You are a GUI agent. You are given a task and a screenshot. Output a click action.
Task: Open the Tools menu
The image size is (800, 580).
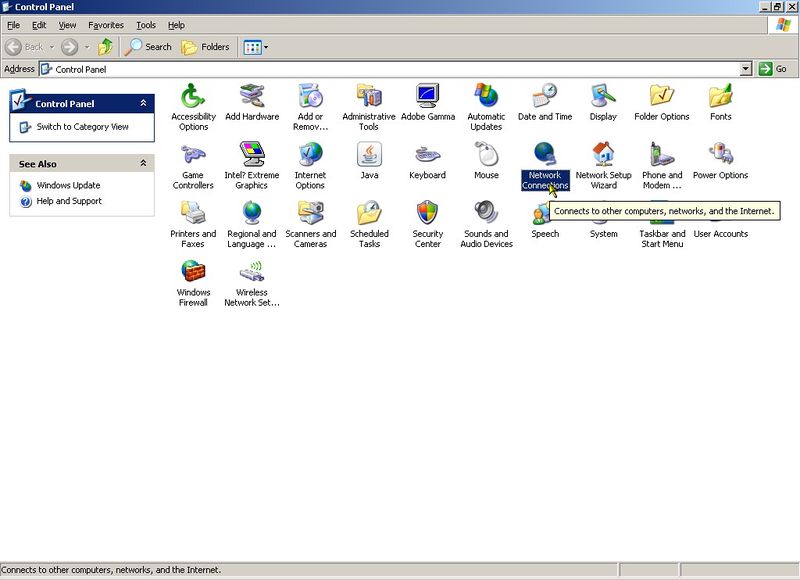(x=146, y=25)
